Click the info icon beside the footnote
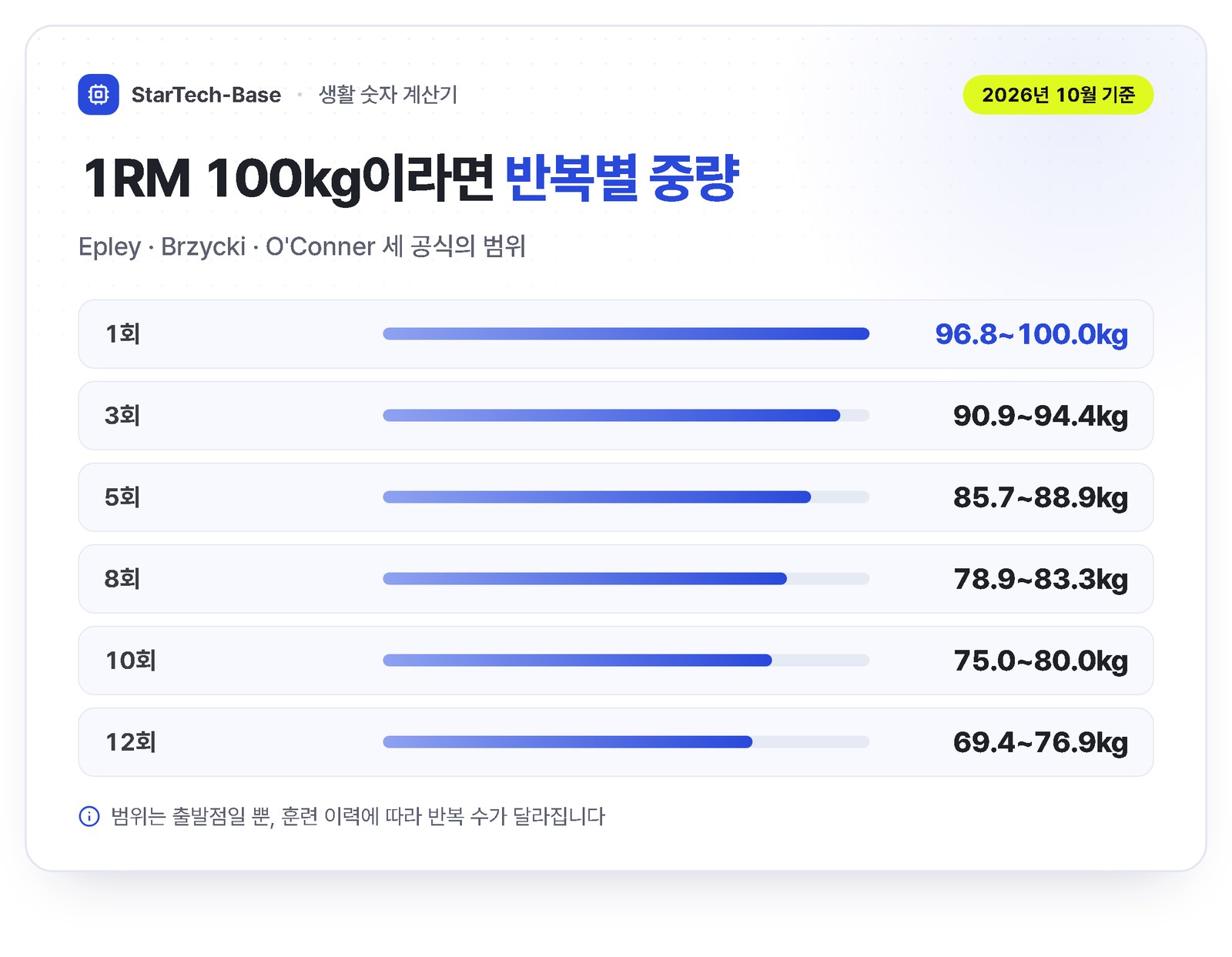Image resolution: width=1232 pixels, height=957 pixels. [89, 816]
